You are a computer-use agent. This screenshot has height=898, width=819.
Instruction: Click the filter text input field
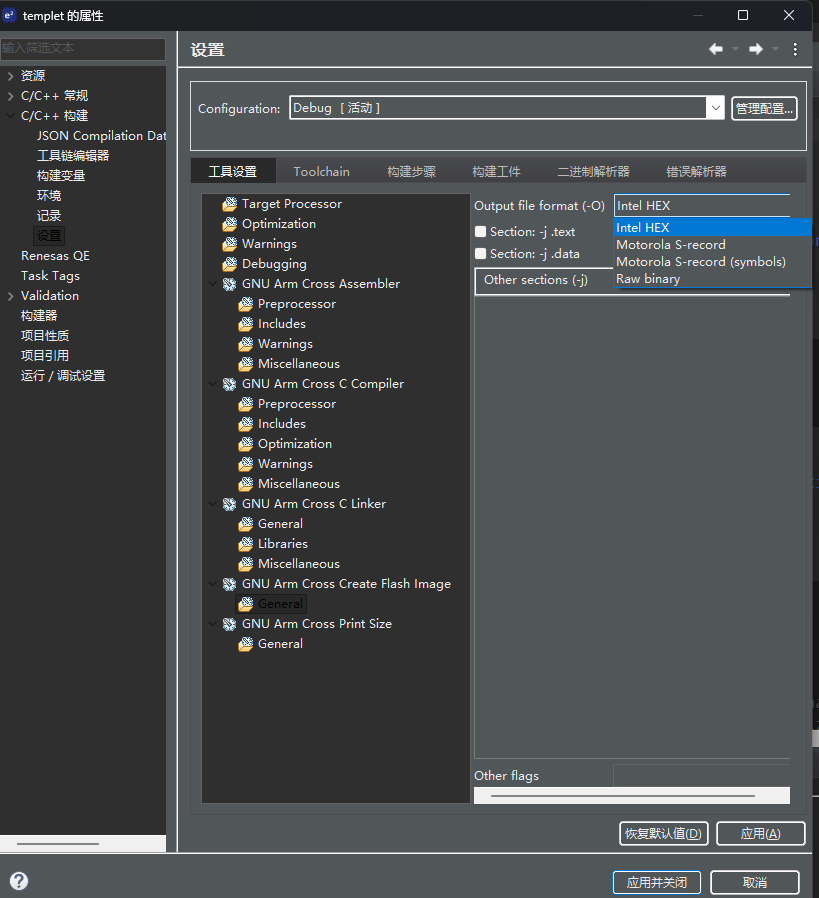click(83, 48)
